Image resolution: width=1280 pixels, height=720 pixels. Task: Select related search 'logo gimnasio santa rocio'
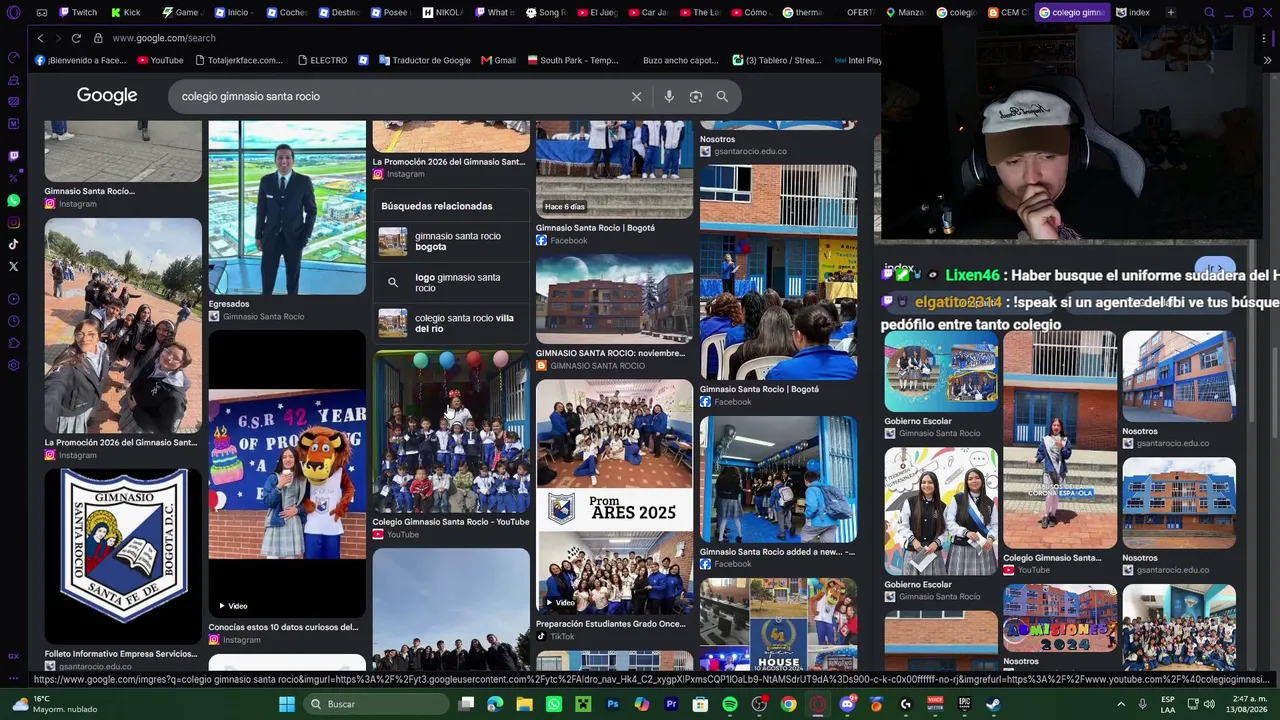point(451,282)
